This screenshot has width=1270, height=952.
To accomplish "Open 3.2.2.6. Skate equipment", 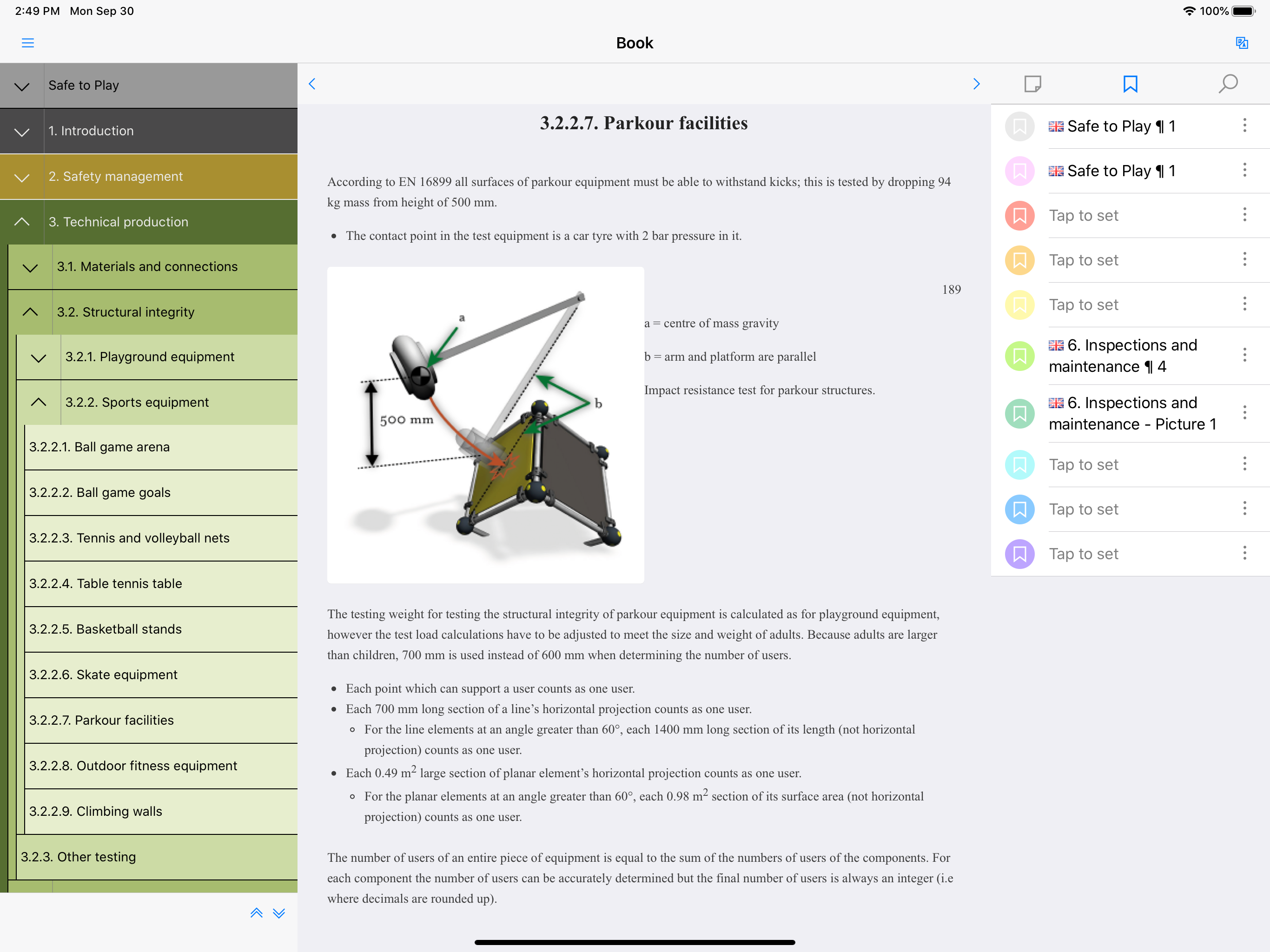I will pyautogui.click(x=161, y=675).
